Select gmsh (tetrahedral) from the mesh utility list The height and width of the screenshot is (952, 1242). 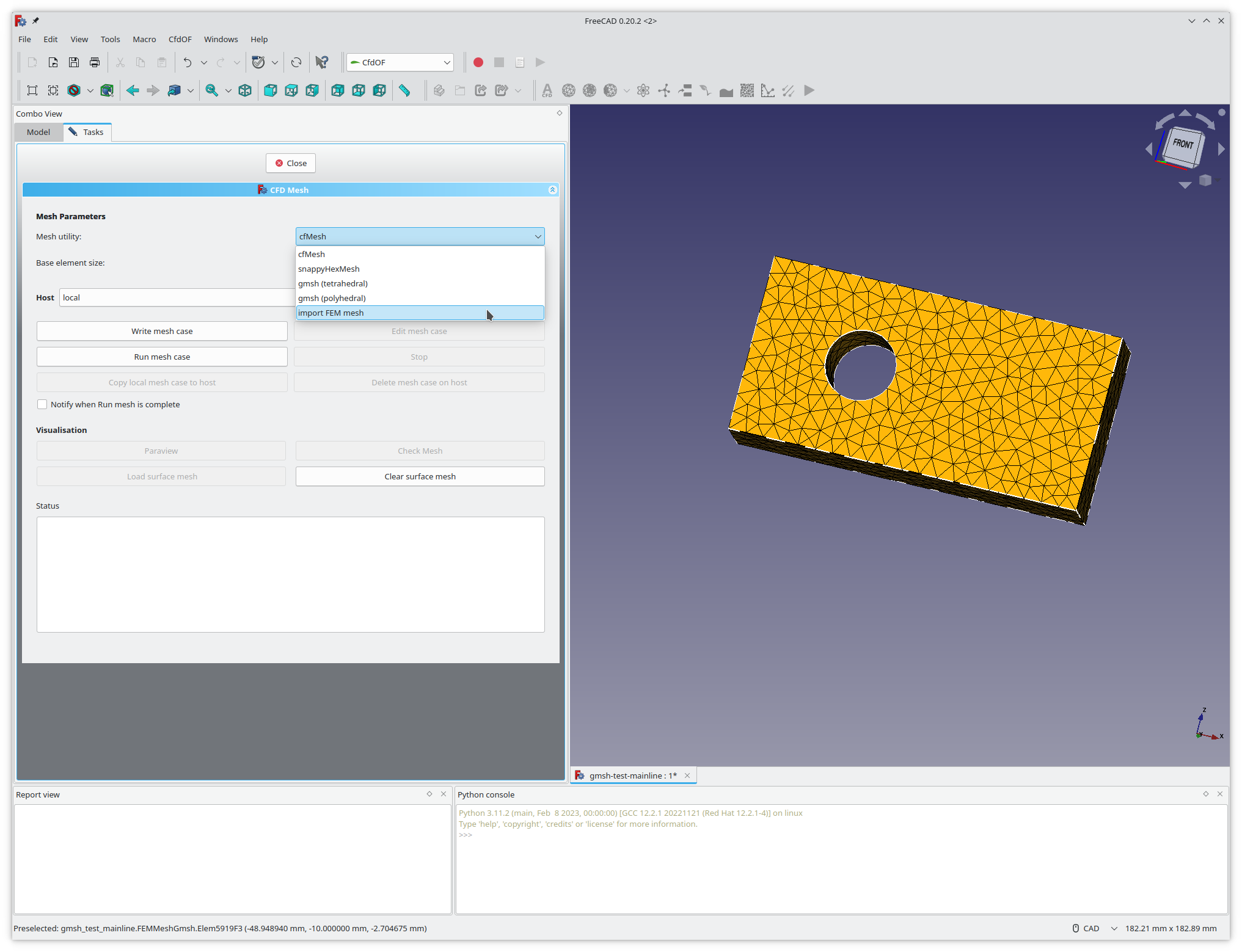pyautogui.click(x=333, y=283)
